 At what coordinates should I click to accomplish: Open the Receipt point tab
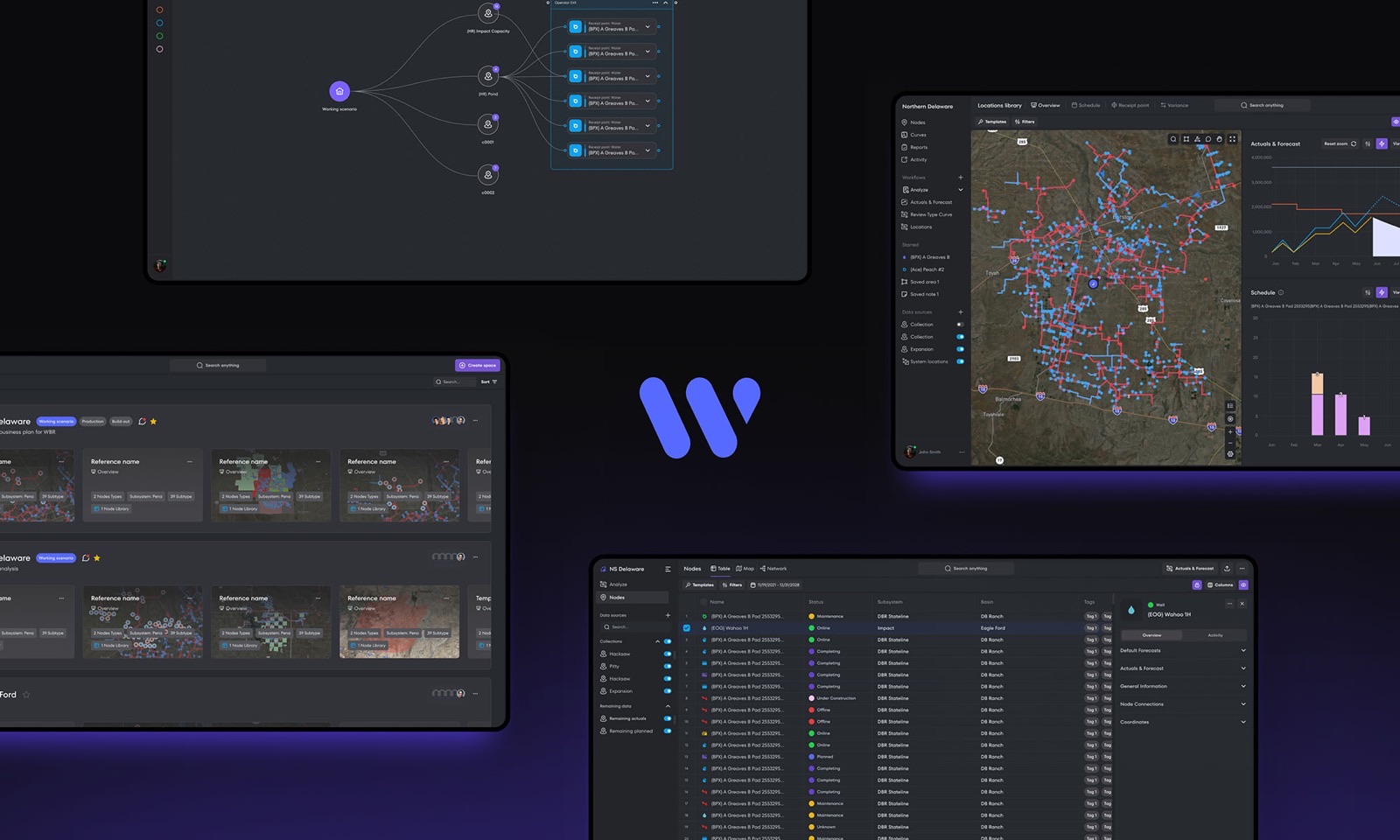coord(1130,105)
